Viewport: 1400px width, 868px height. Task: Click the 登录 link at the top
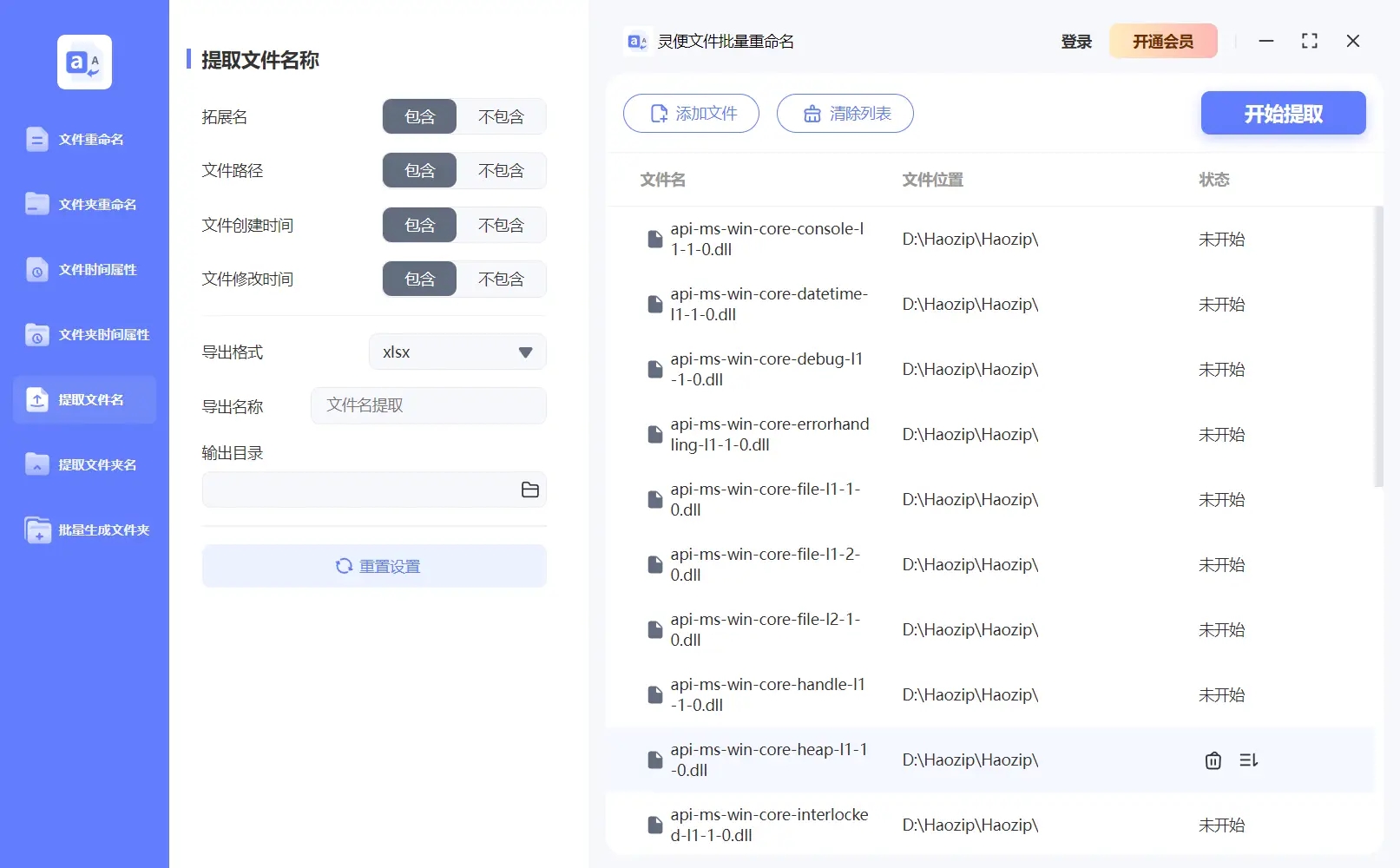(1076, 41)
